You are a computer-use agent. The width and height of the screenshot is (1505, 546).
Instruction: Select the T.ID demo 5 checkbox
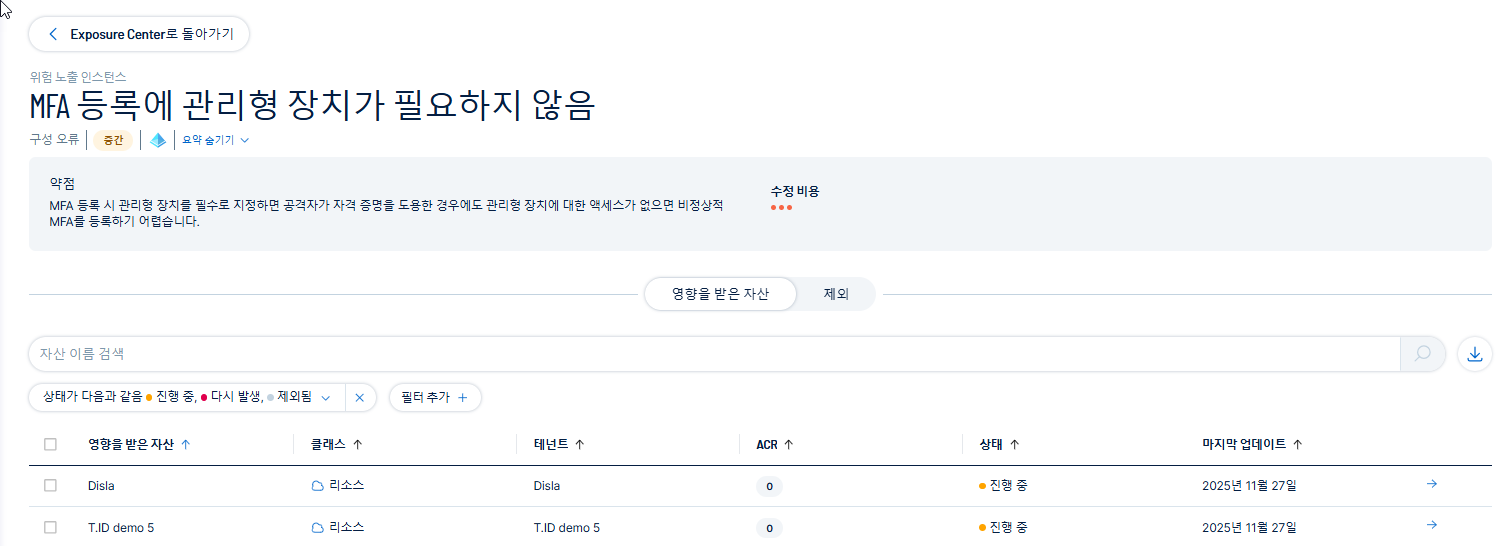point(50,527)
